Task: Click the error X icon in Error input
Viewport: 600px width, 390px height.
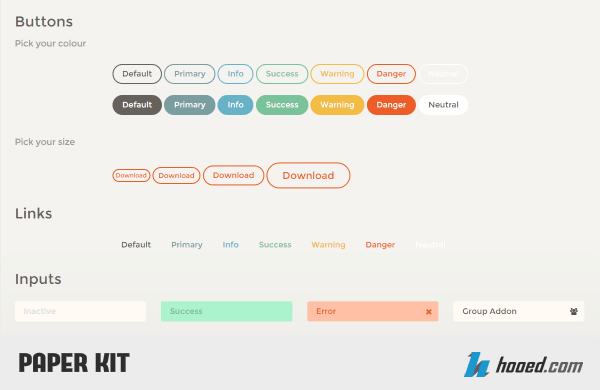Action: click(x=429, y=312)
